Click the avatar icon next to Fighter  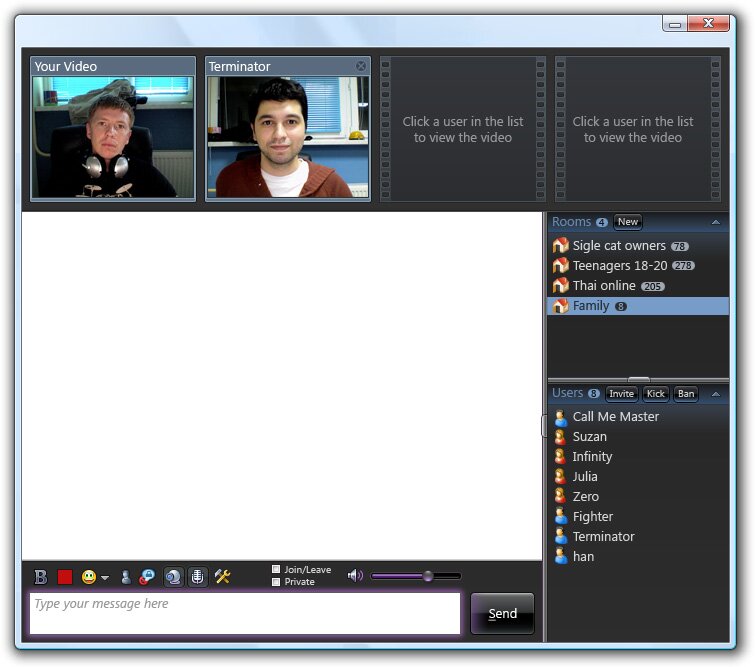pos(560,517)
